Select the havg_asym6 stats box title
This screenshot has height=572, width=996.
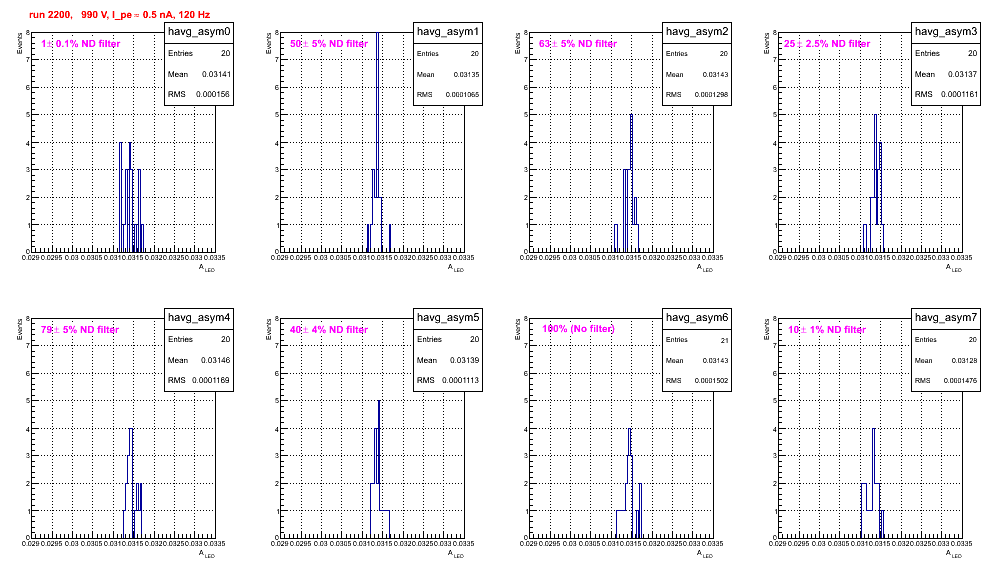click(697, 317)
